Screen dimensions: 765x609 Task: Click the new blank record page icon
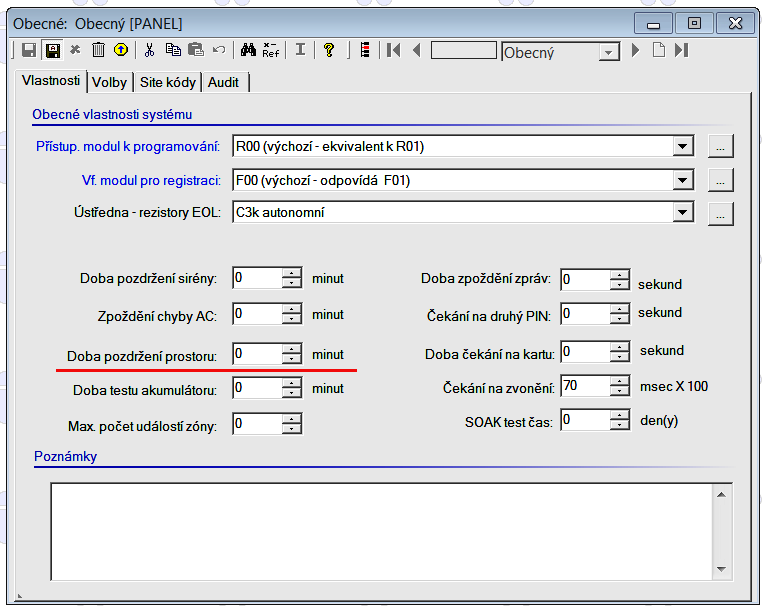click(658, 50)
